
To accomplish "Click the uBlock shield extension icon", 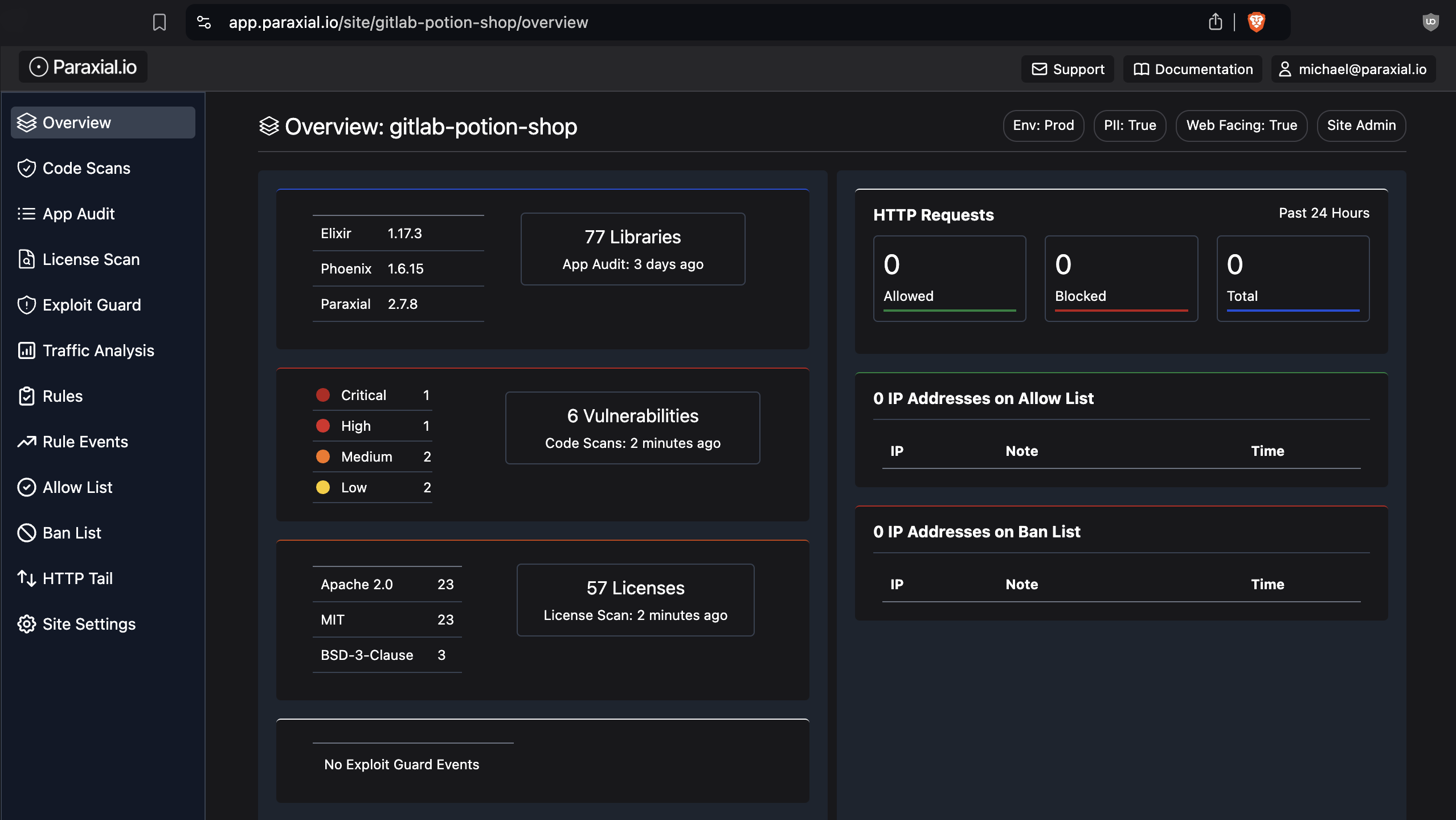I will click(x=1430, y=22).
